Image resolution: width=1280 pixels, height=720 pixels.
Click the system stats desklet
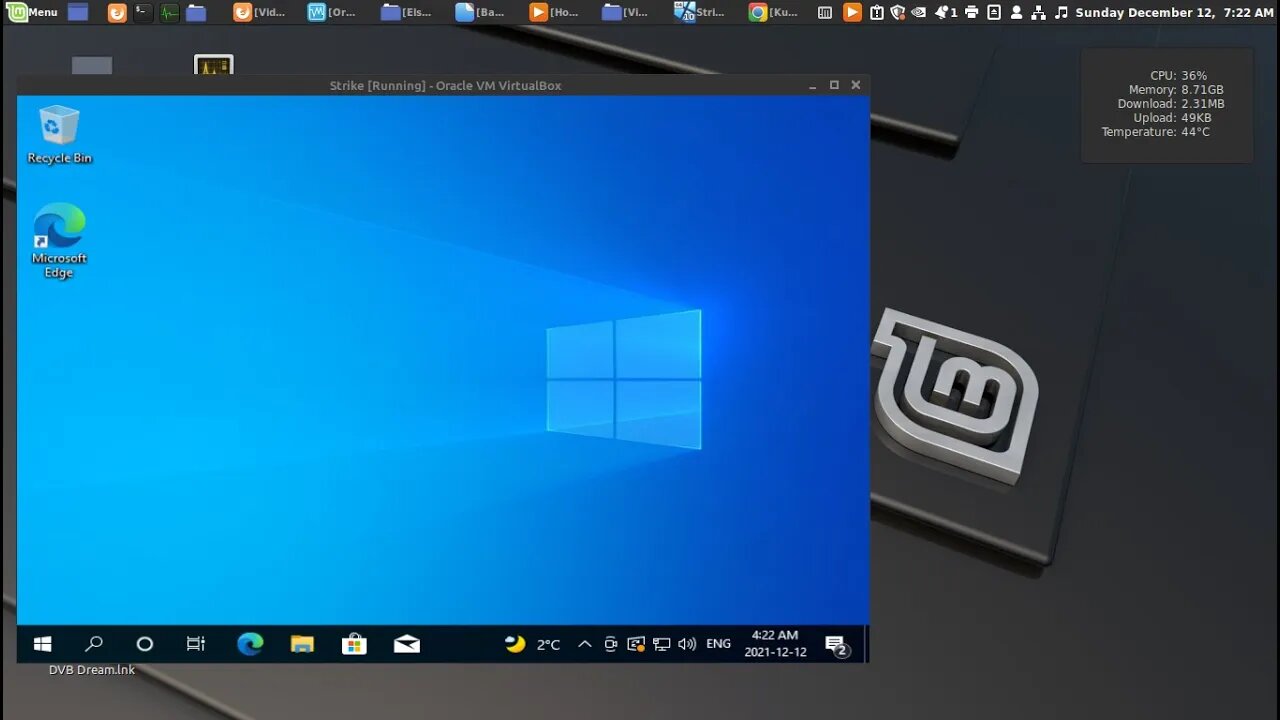pyautogui.click(x=1167, y=104)
